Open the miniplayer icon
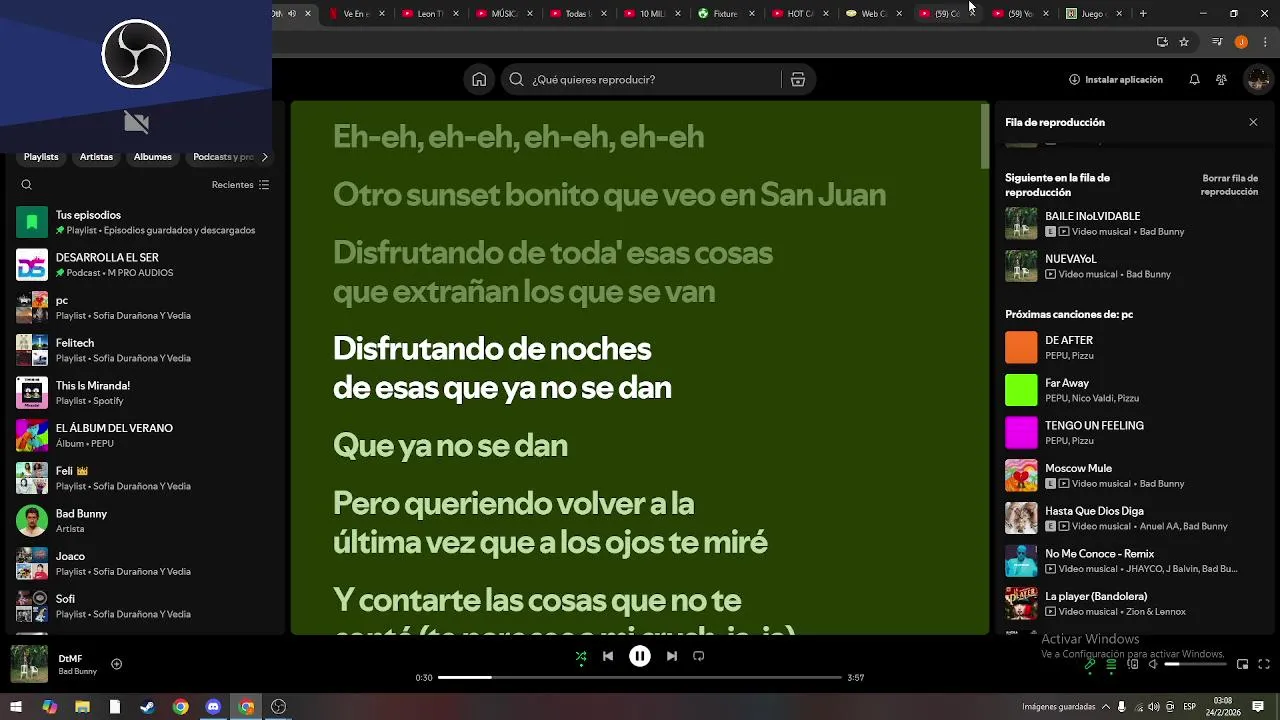Image resolution: width=1280 pixels, height=720 pixels. point(1242,664)
